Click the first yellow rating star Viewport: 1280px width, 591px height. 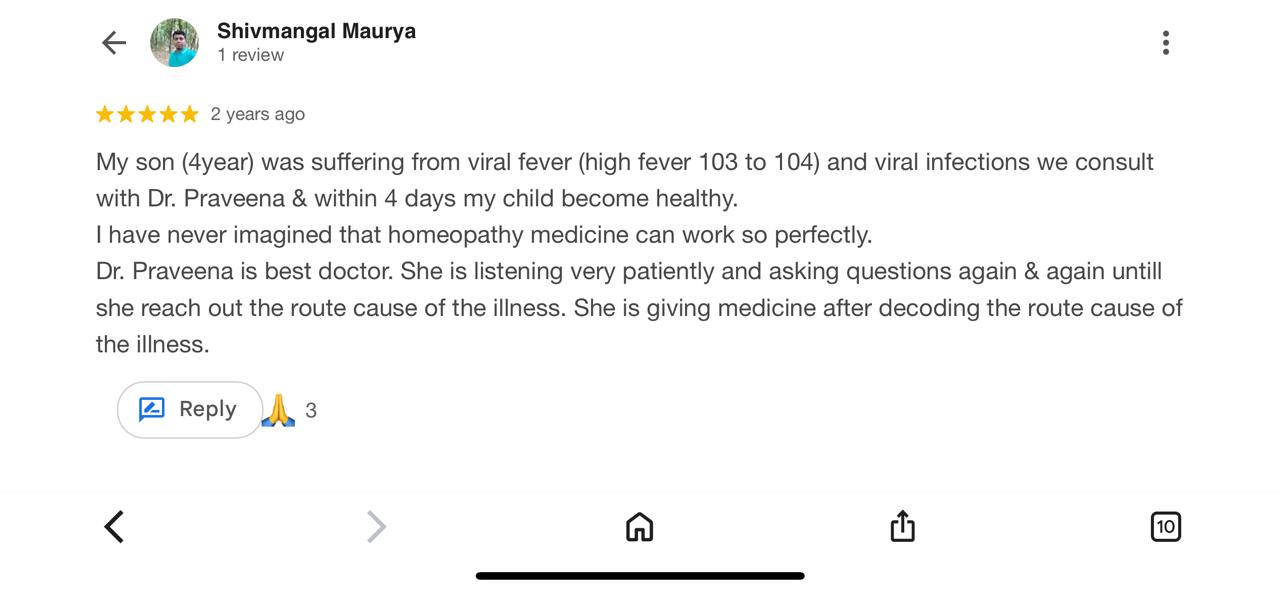tap(105, 115)
